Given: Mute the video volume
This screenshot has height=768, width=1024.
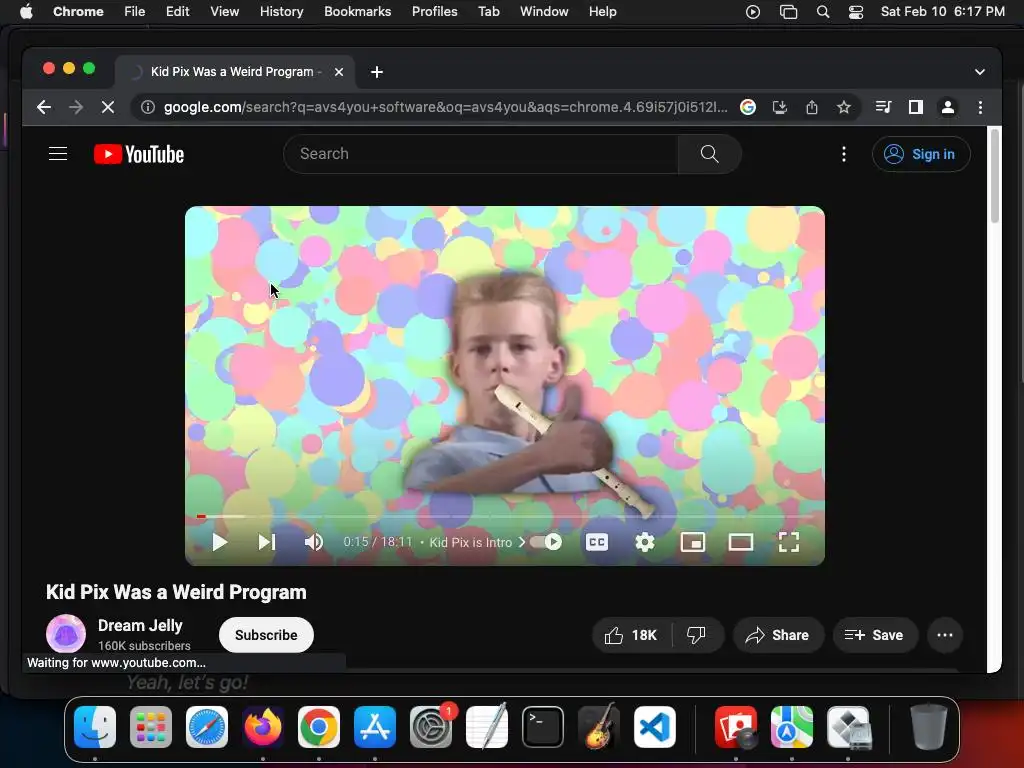Looking at the screenshot, I should coord(314,542).
